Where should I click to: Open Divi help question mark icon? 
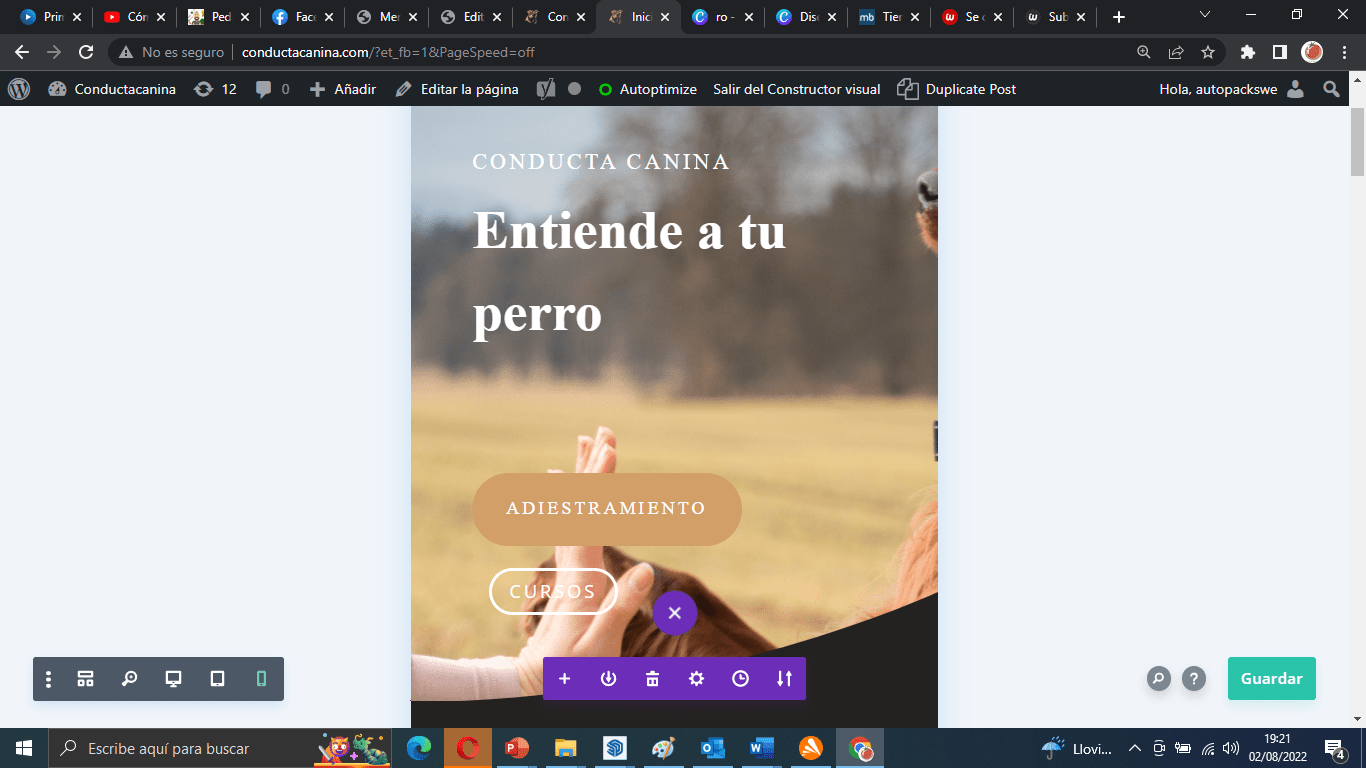[1194, 679]
